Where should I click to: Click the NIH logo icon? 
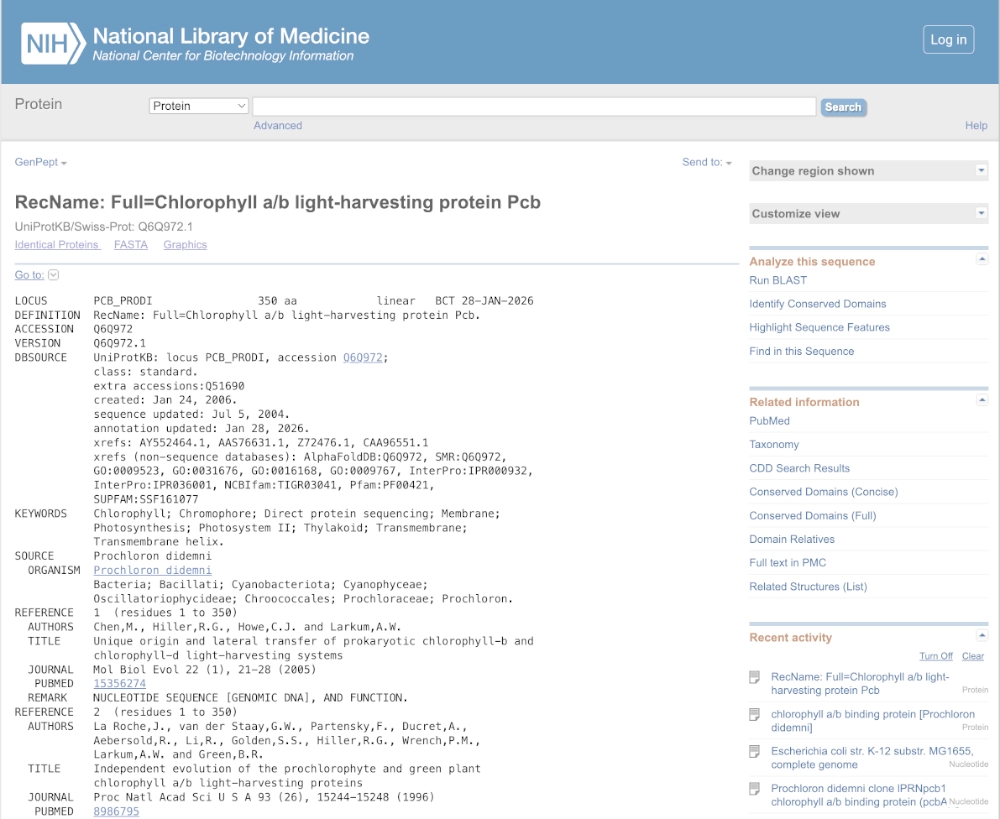tap(51, 43)
